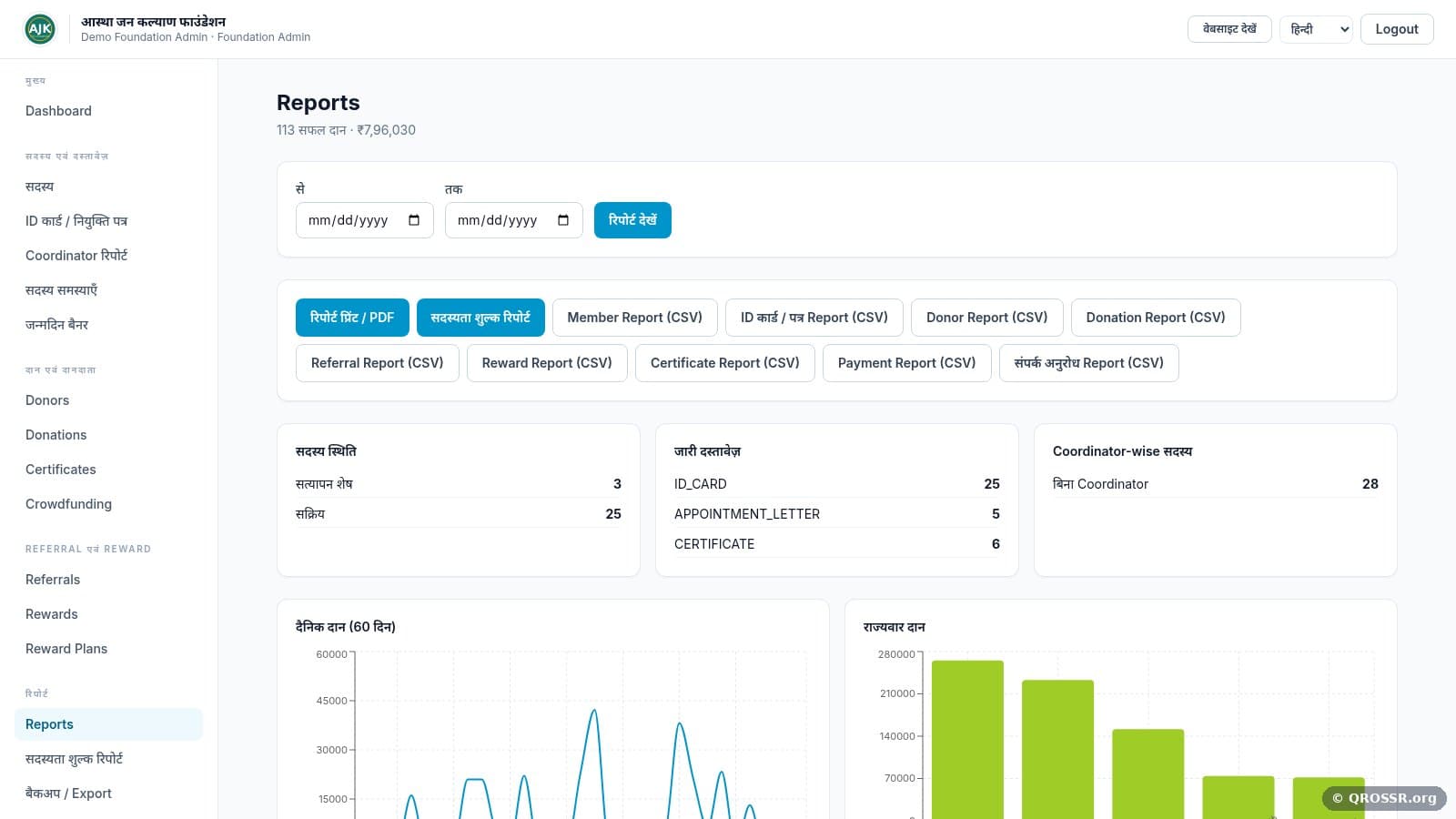Image resolution: width=1456 pixels, height=819 pixels.
Task: Download ID कार्ड / पत्र Report (CSV)
Action: (814, 318)
